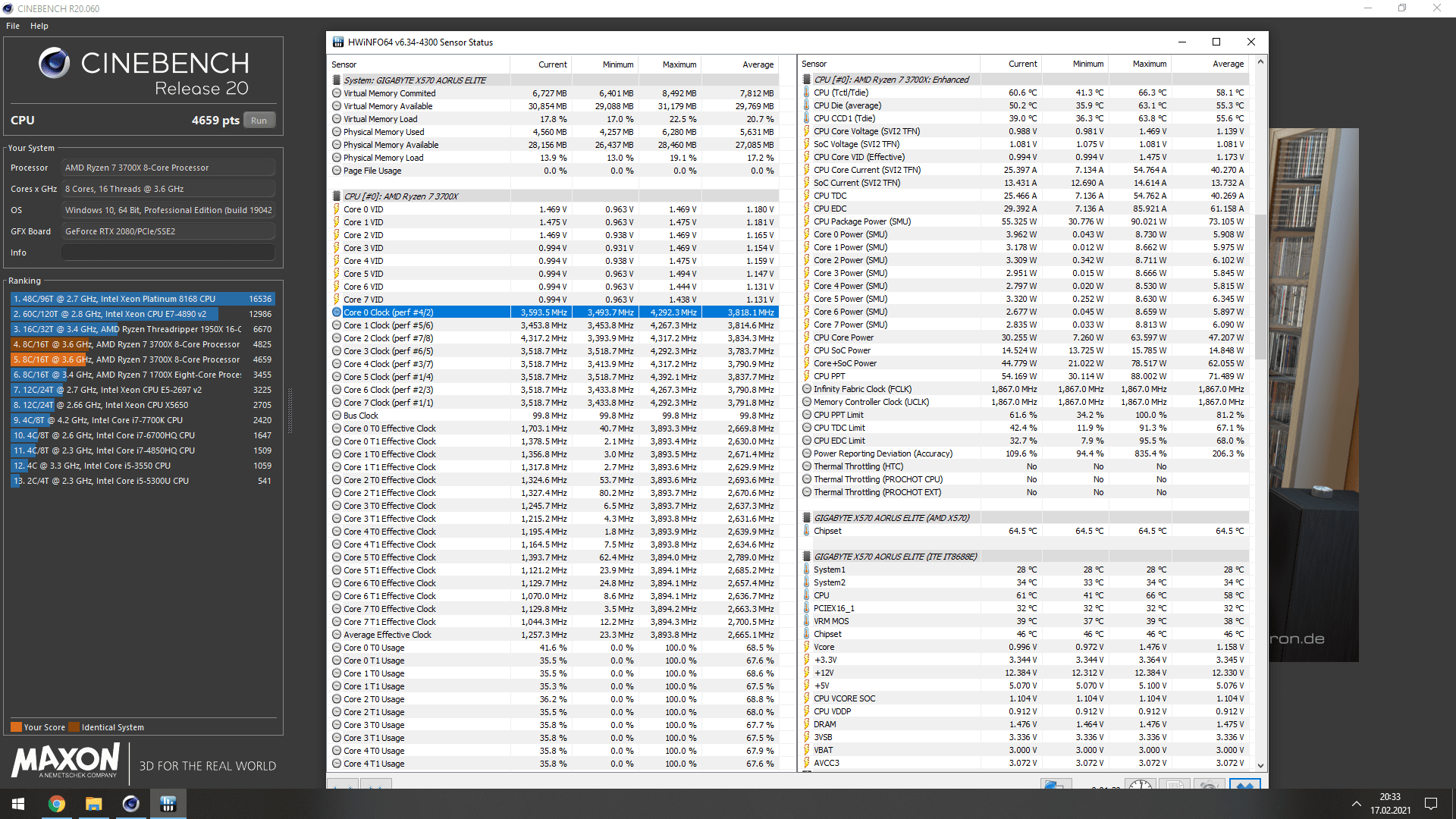Click the Cores x GHz field
This screenshot has width=1456, height=819.
(x=168, y=189)
